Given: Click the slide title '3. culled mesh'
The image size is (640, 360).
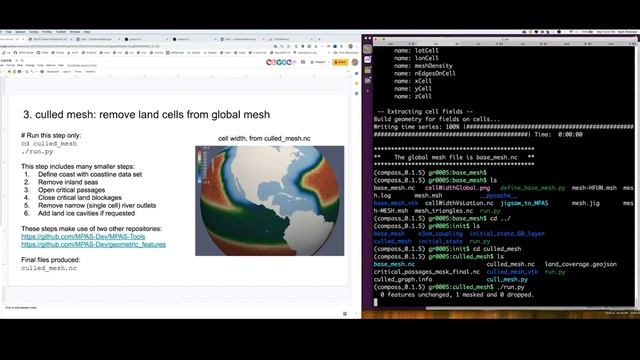Looking at the screenshot, I should pyautogui.click(x=147, y=115).
